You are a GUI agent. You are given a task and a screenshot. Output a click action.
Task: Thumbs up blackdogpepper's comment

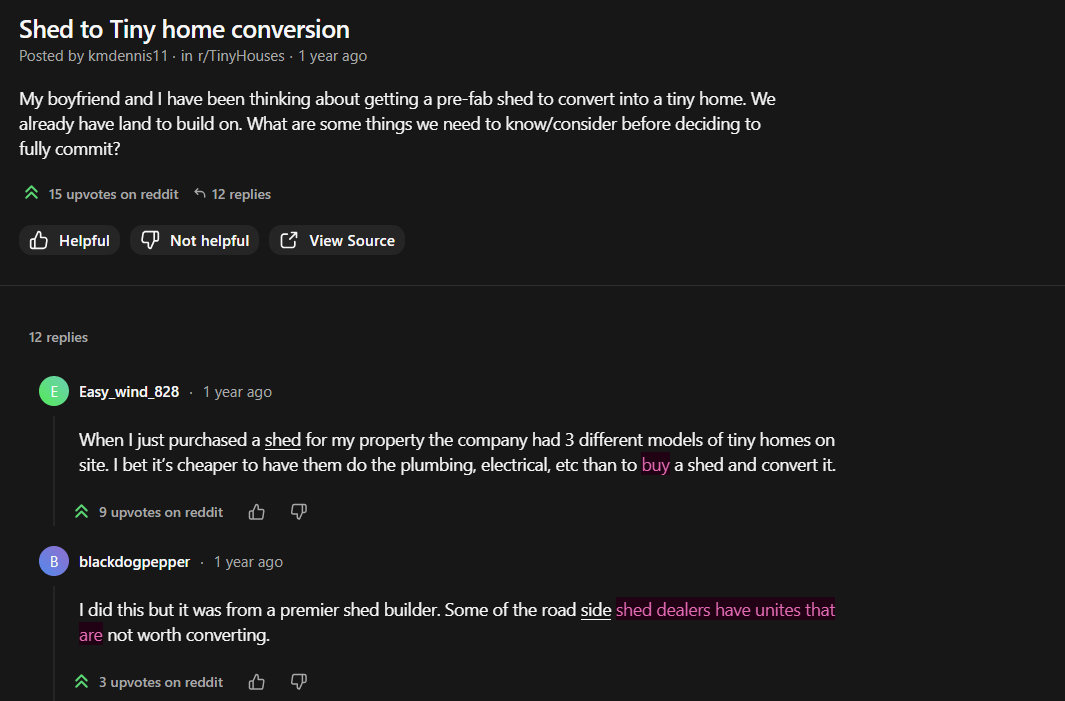point(257,682)
